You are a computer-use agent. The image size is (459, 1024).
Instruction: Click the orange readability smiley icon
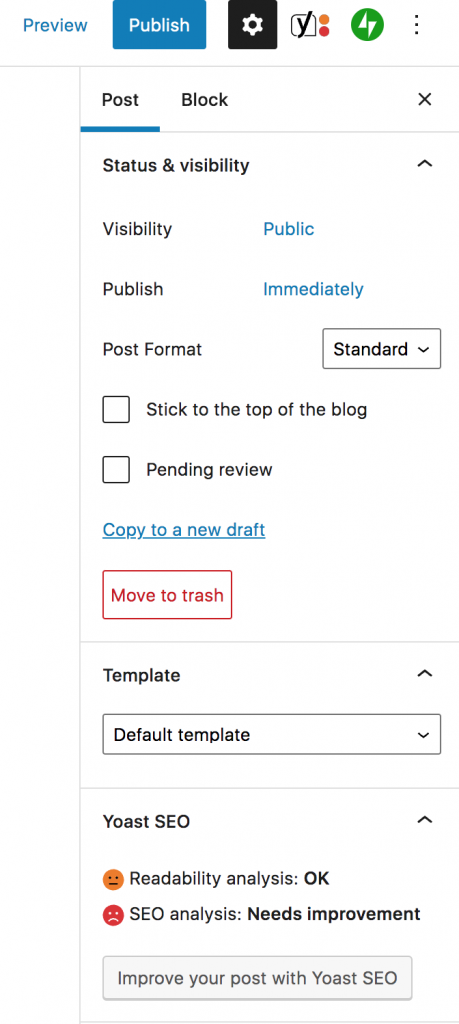coord(113,880)
